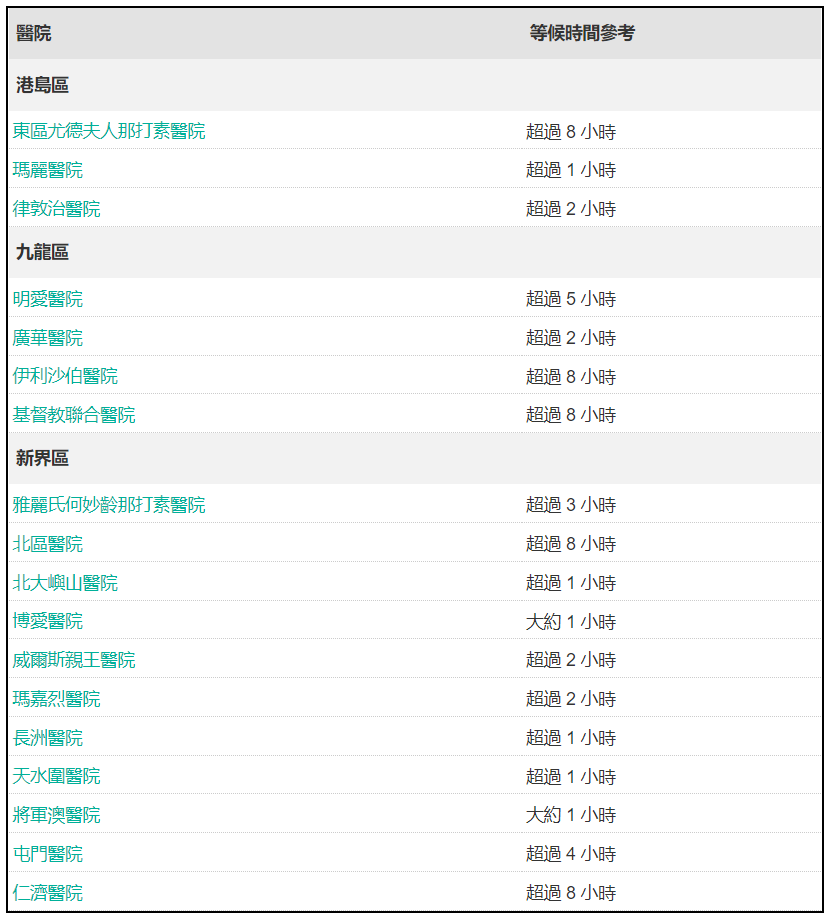Go to 伊利沙伯醫院 link
Viewport: 831px width, 917px height.
(x=65, y=376)
